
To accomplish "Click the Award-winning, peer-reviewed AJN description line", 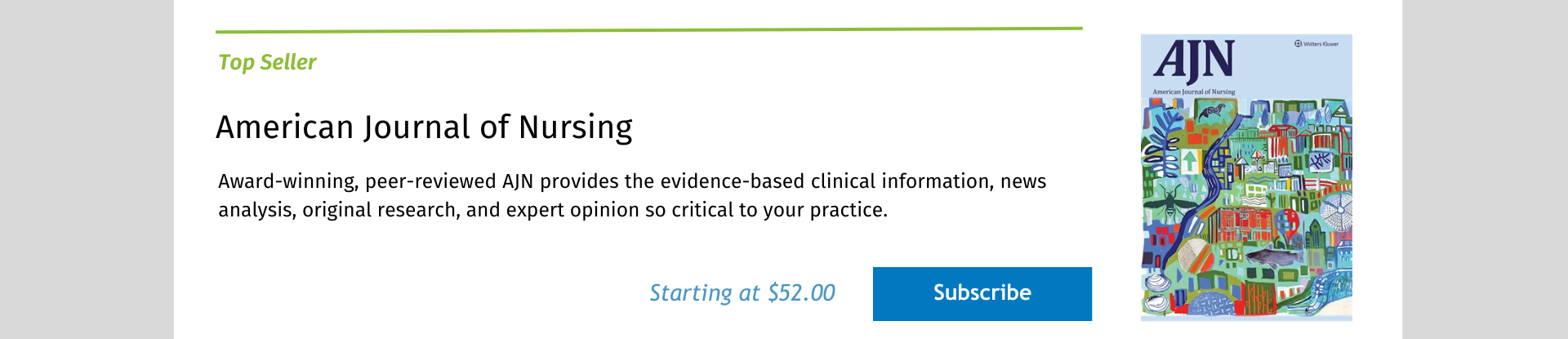I will [x=632, y=181].
